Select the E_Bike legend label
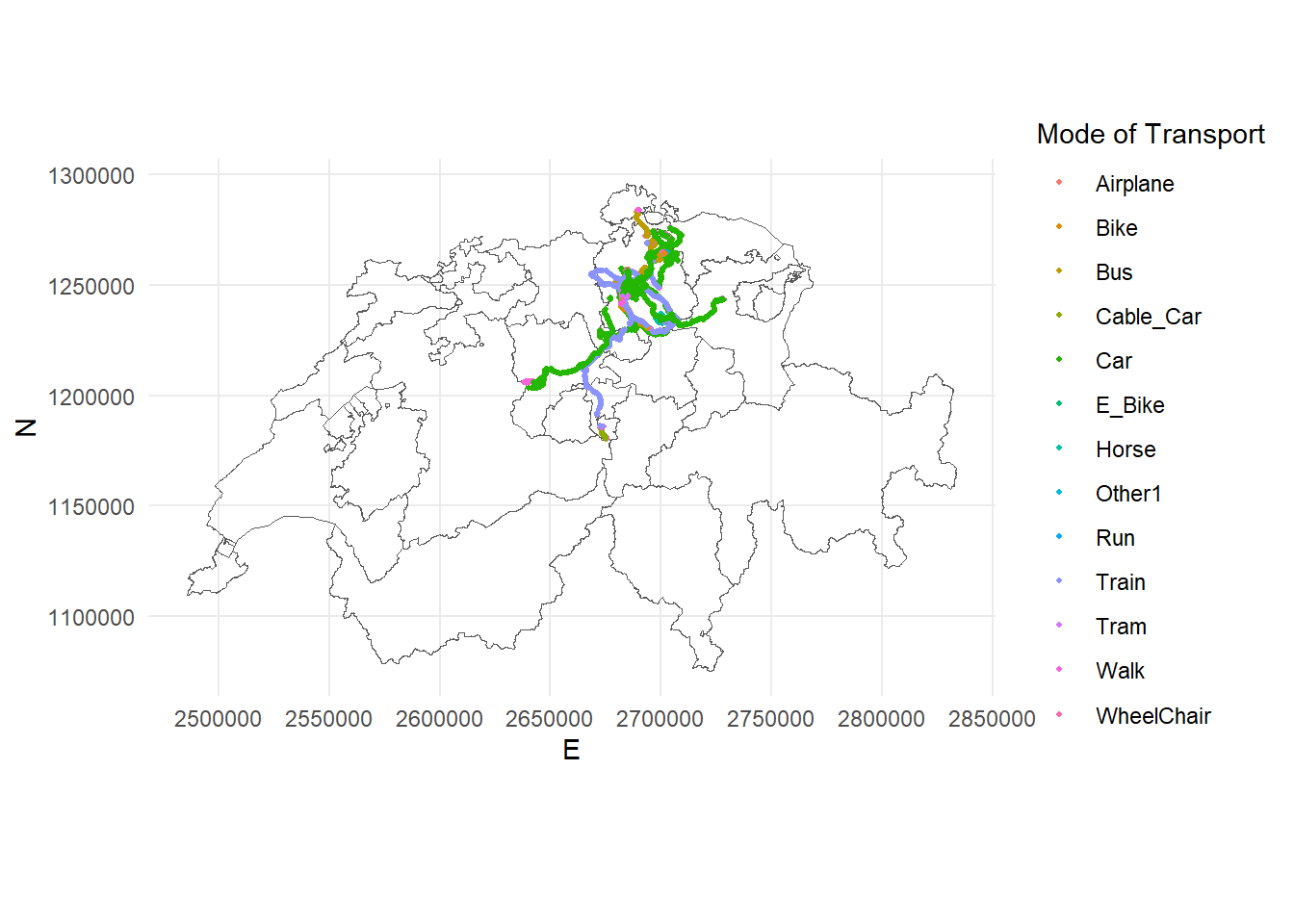This screenshot has width=1294, height=924. (x=1129, y=405)
